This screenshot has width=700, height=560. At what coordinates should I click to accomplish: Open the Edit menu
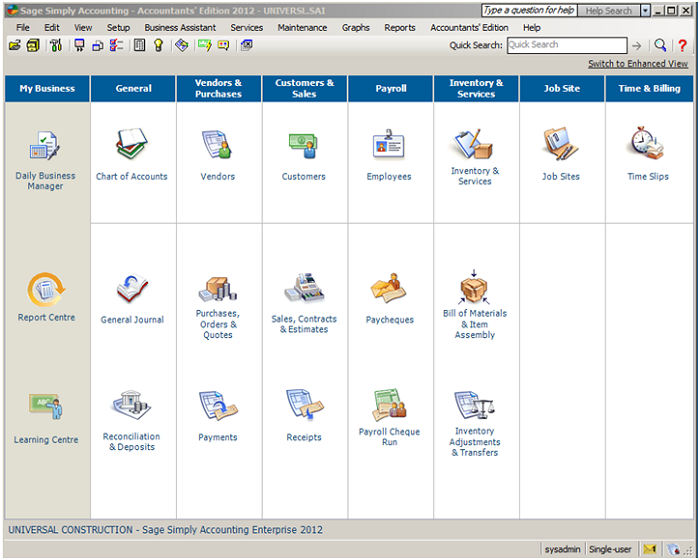[52, 28]
